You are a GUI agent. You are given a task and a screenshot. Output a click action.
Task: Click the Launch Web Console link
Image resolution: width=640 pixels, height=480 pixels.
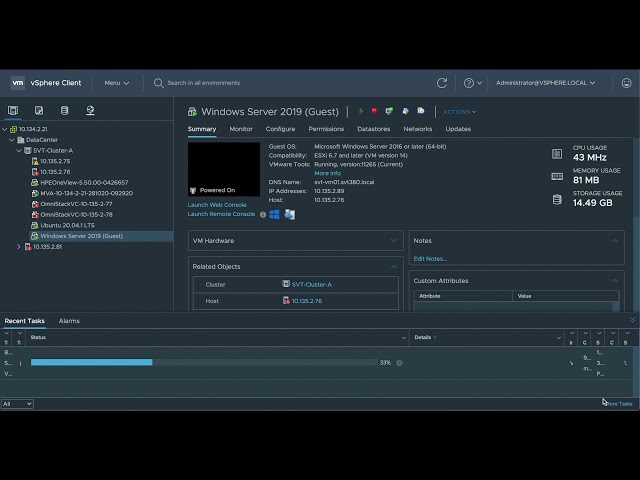coord(217,205)
